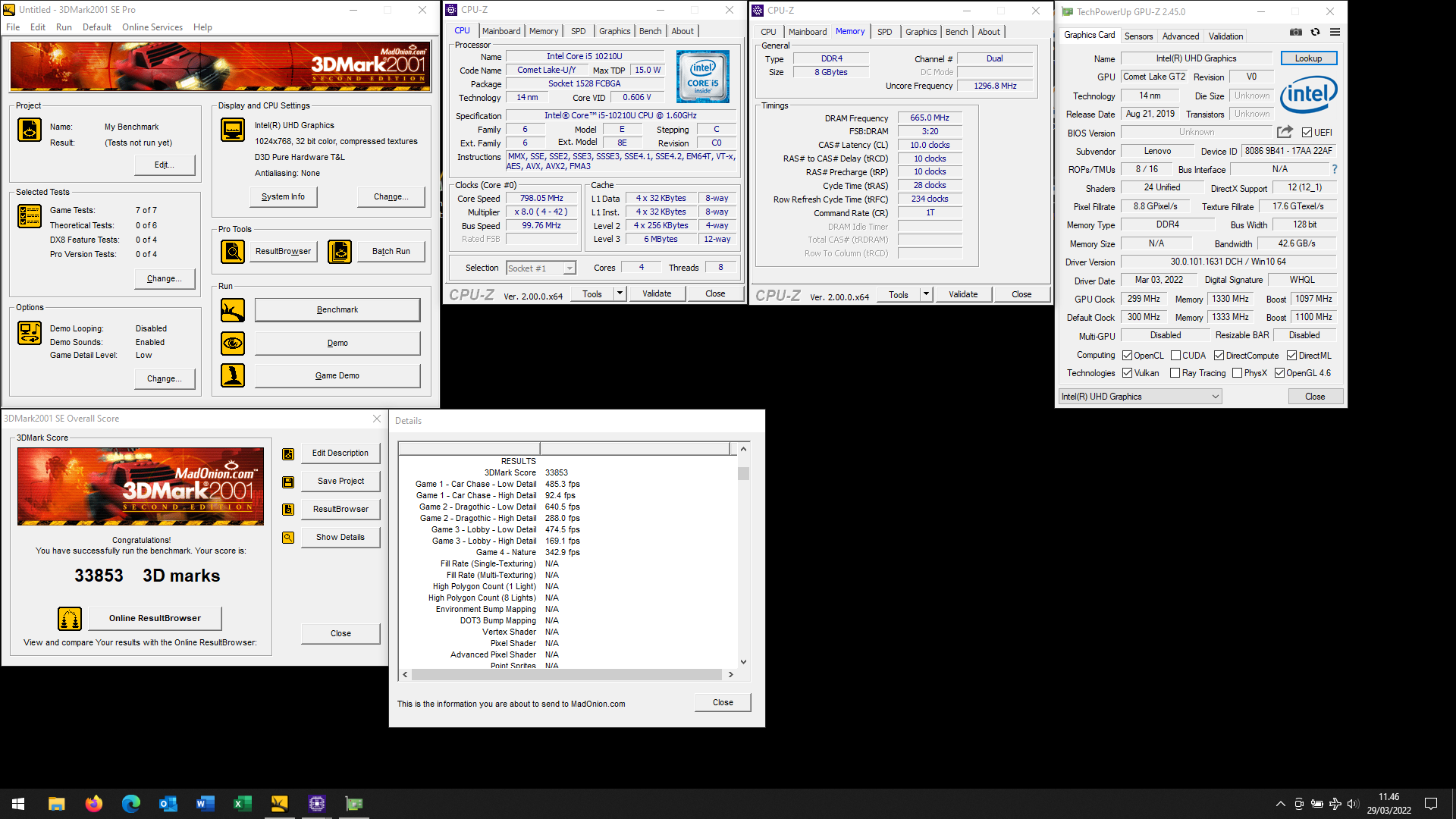1456x819 pixels.
Task: Click the Benchmark run icon
Action: (233, 310)
